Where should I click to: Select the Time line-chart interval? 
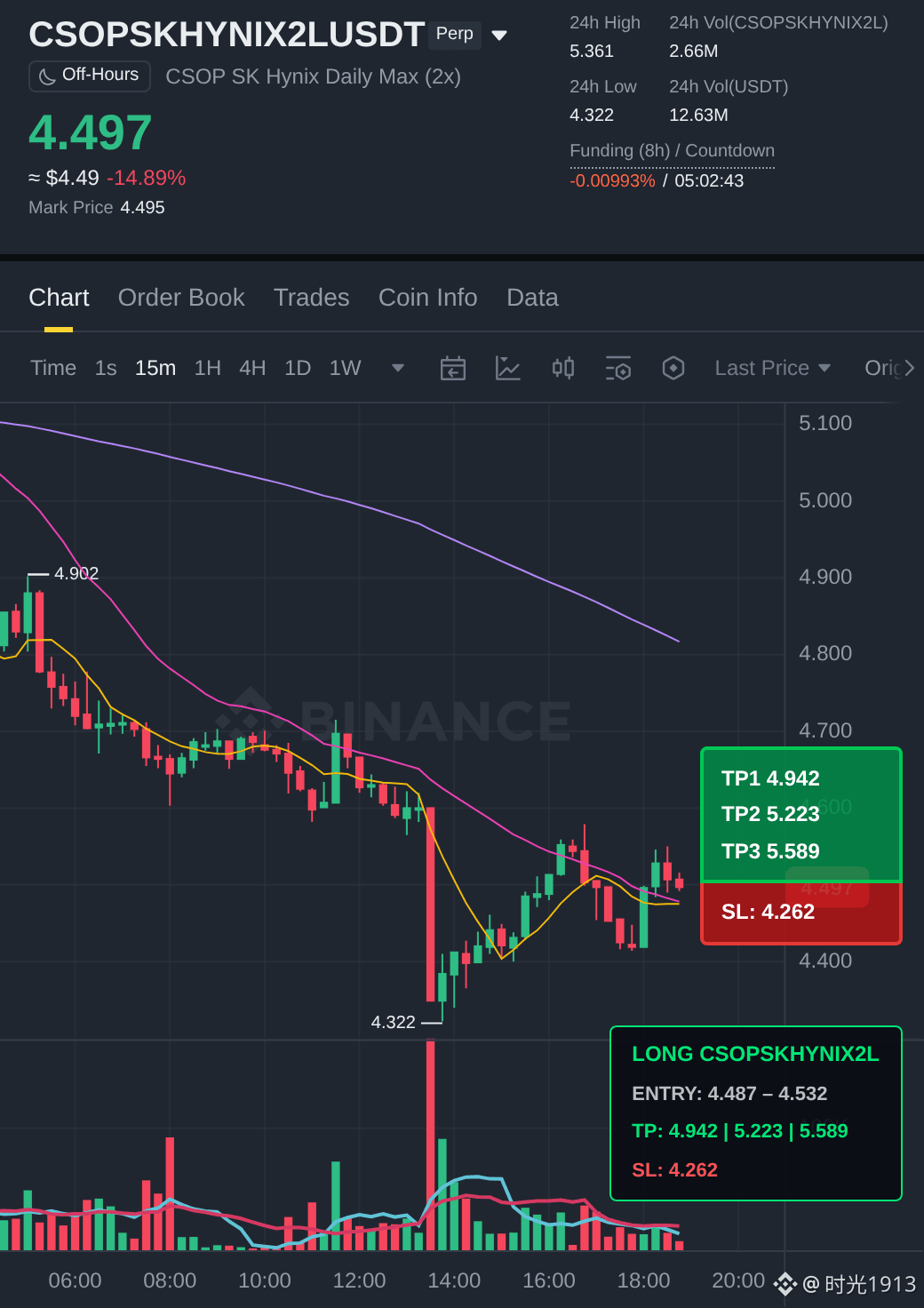tap(53, 368)
